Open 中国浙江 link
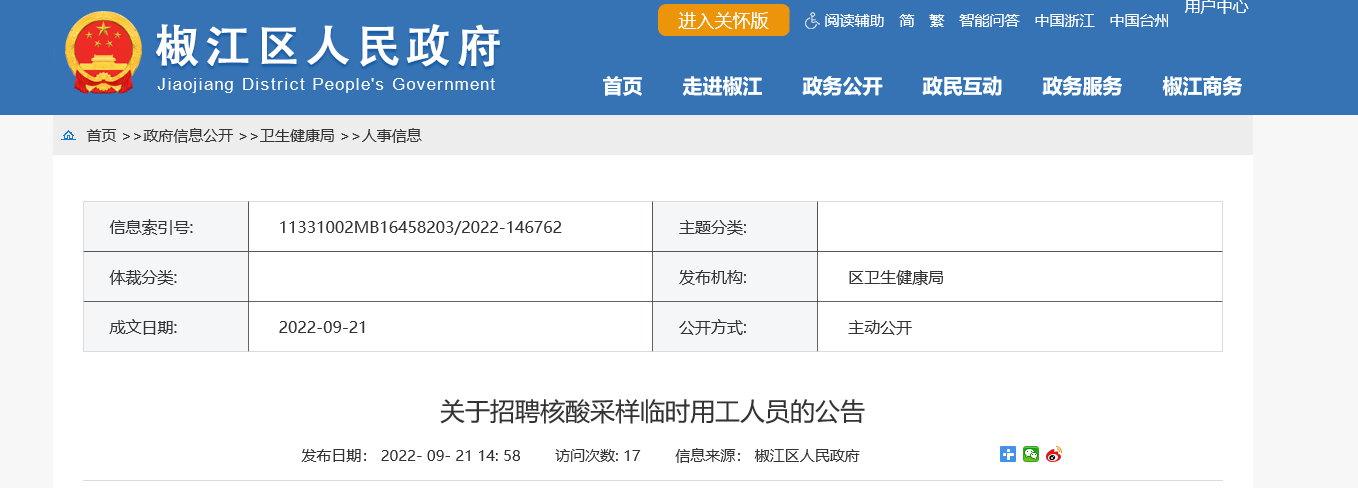The height and width of the screenshot is (488, 1358). (1064, 20)
